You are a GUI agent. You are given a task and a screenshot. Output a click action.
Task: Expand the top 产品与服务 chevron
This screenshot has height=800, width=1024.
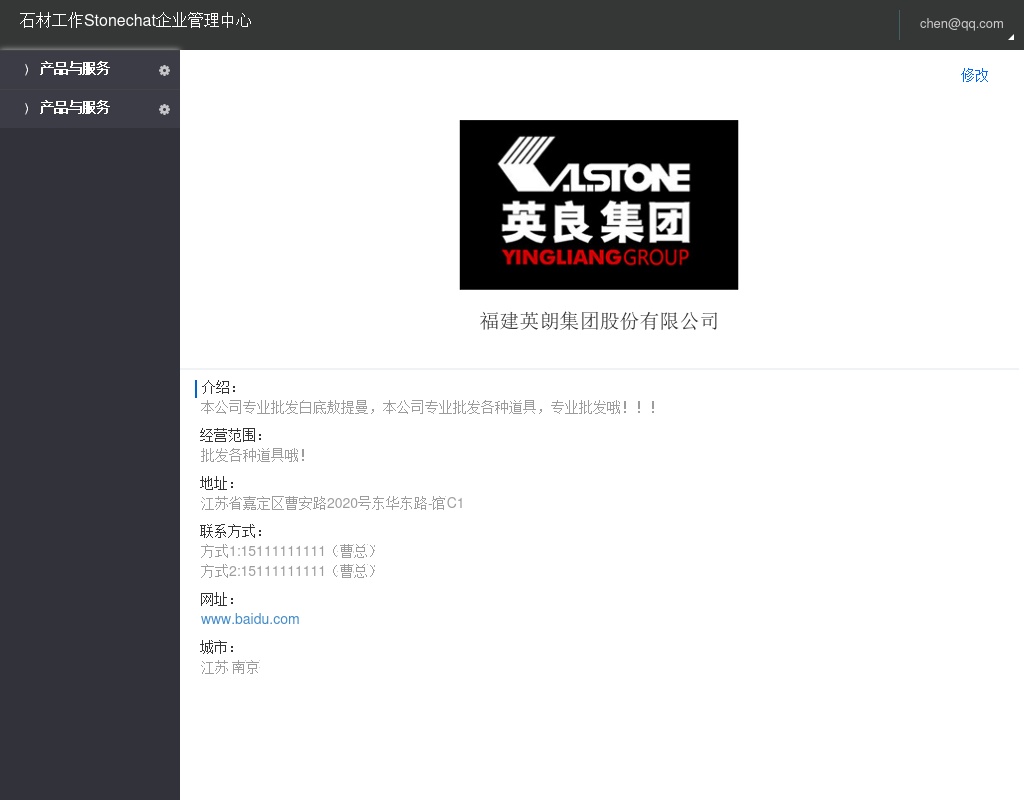27,69
